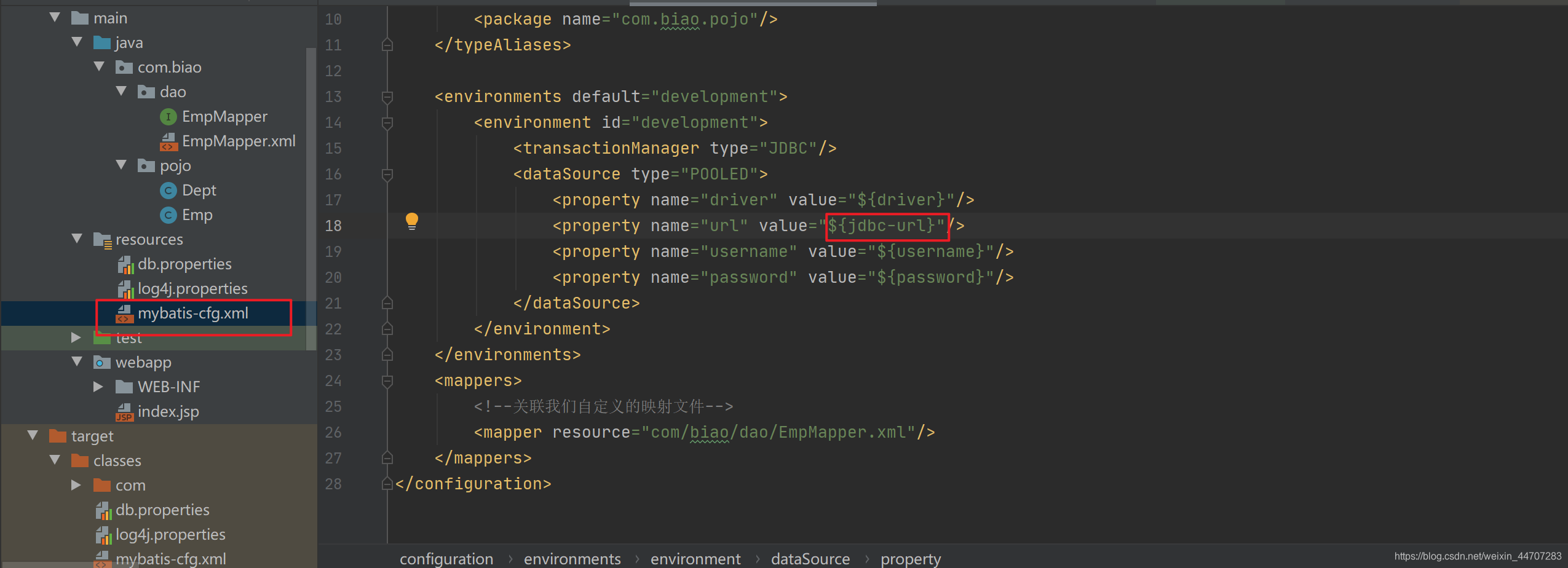The width and height of the screenshot is (1568, 568).
Task: Place cursor in ${jdbc-url} value
Action: coord(881,226)
